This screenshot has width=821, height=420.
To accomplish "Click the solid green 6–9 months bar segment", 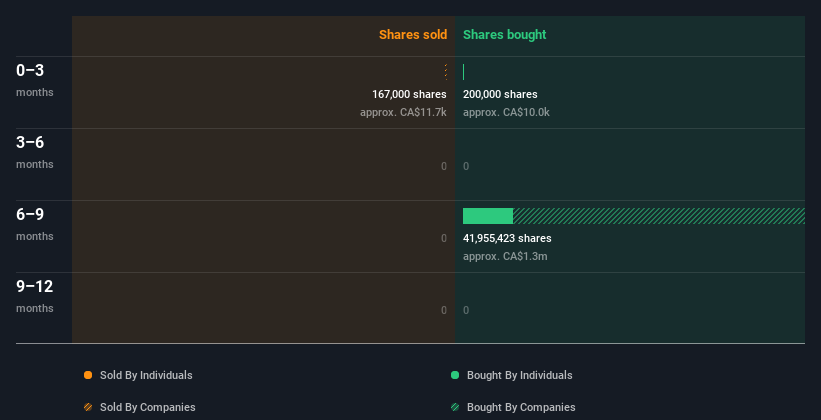I will (x=488, y=216).
